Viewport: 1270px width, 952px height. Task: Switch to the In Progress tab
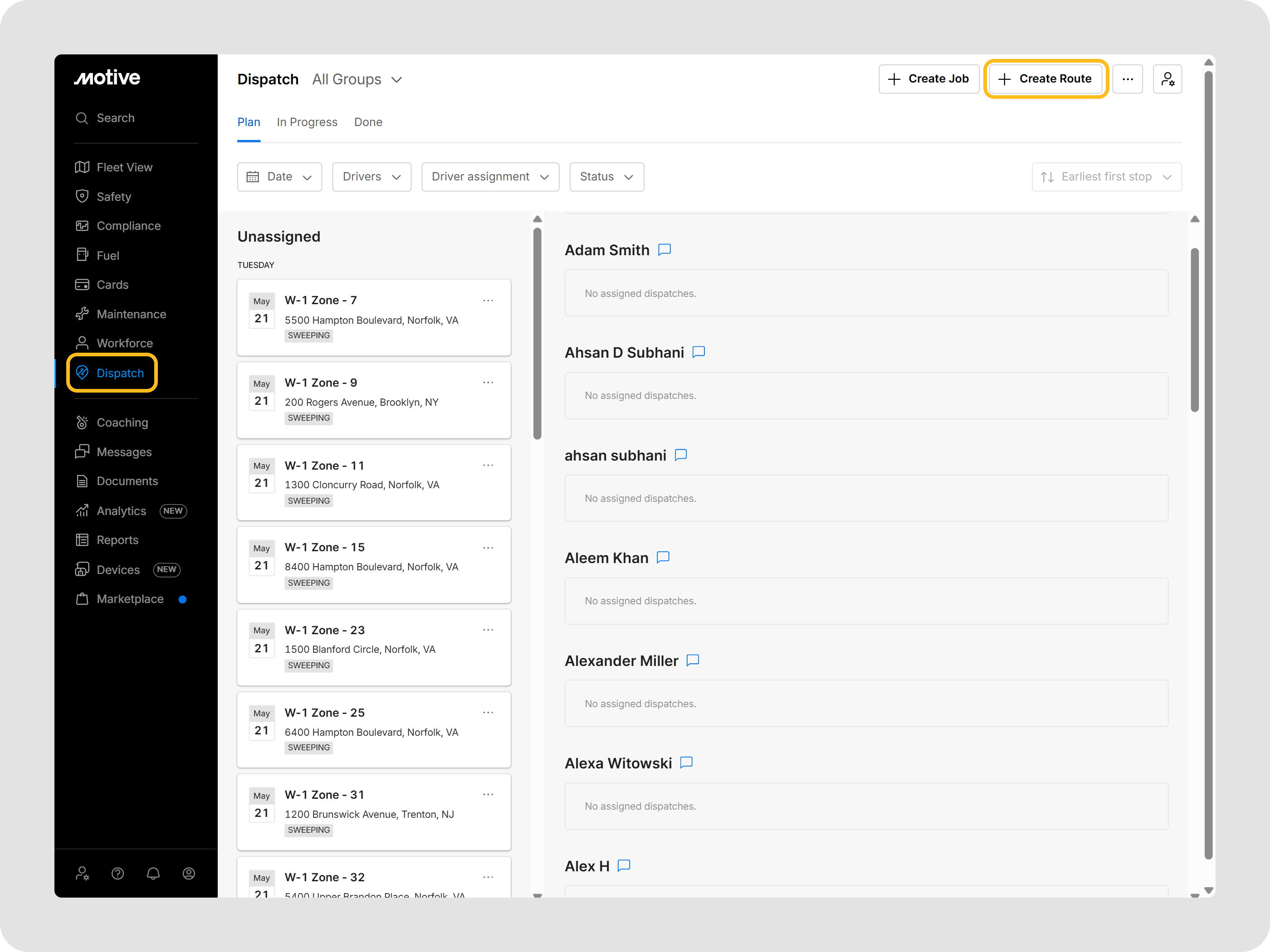(x=307, y=122)
